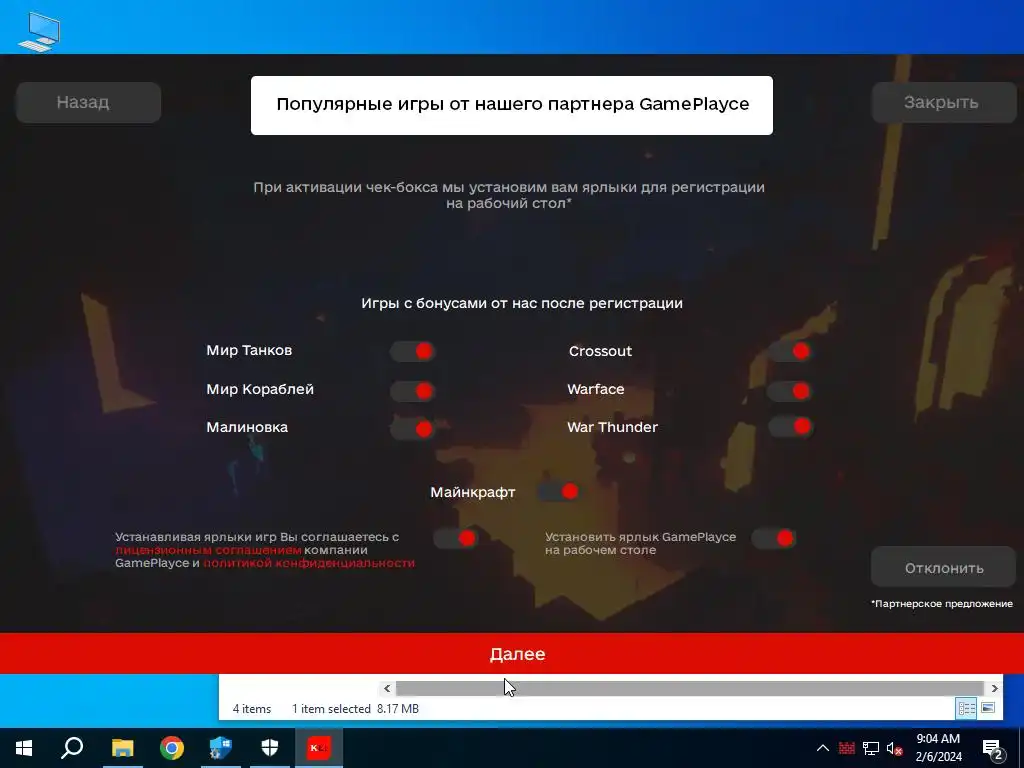Open the clock showing 9:04 AM

pyautogui.click(x=938, y=748)
